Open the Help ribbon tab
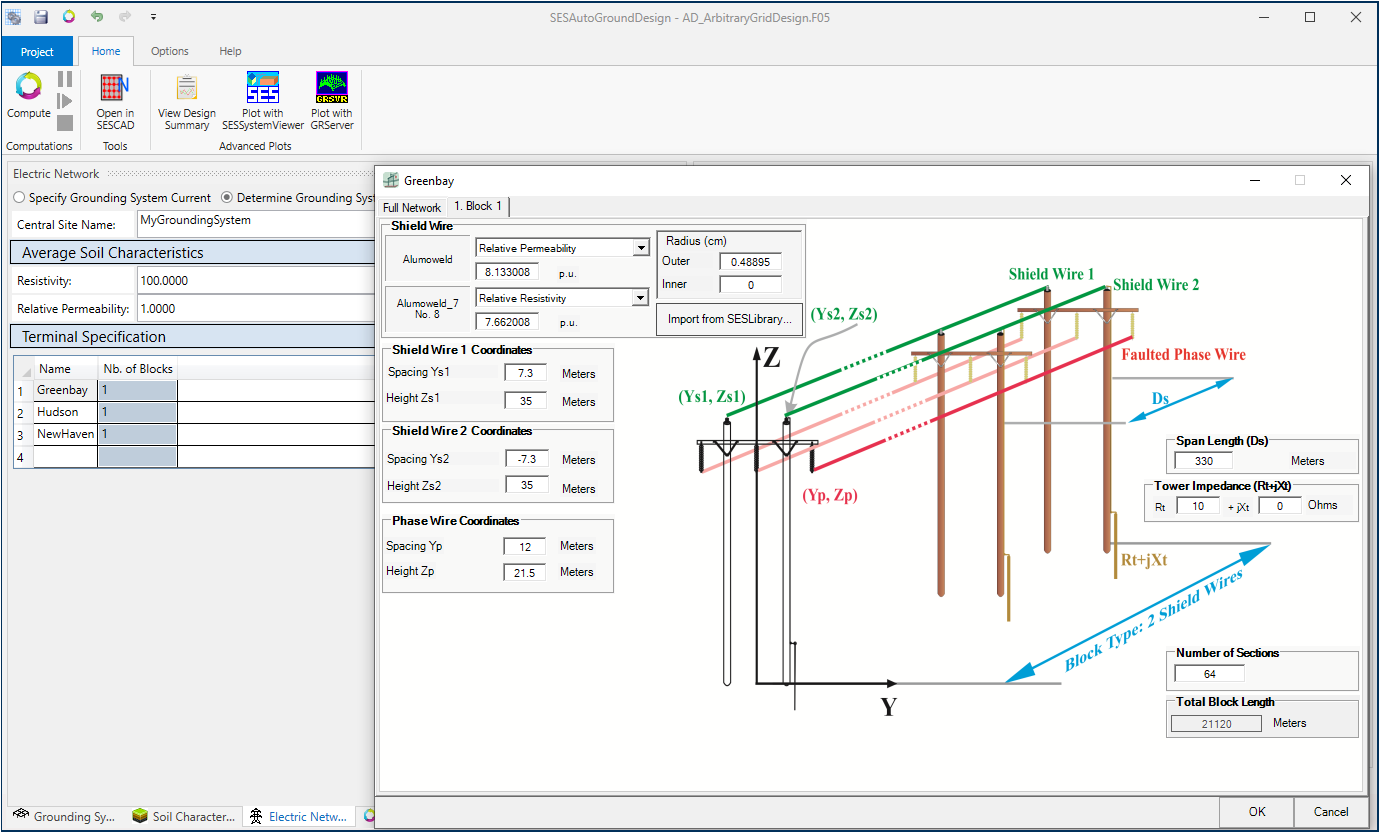This screenshot has width=1379, height=832. click(x=230, y=51)
